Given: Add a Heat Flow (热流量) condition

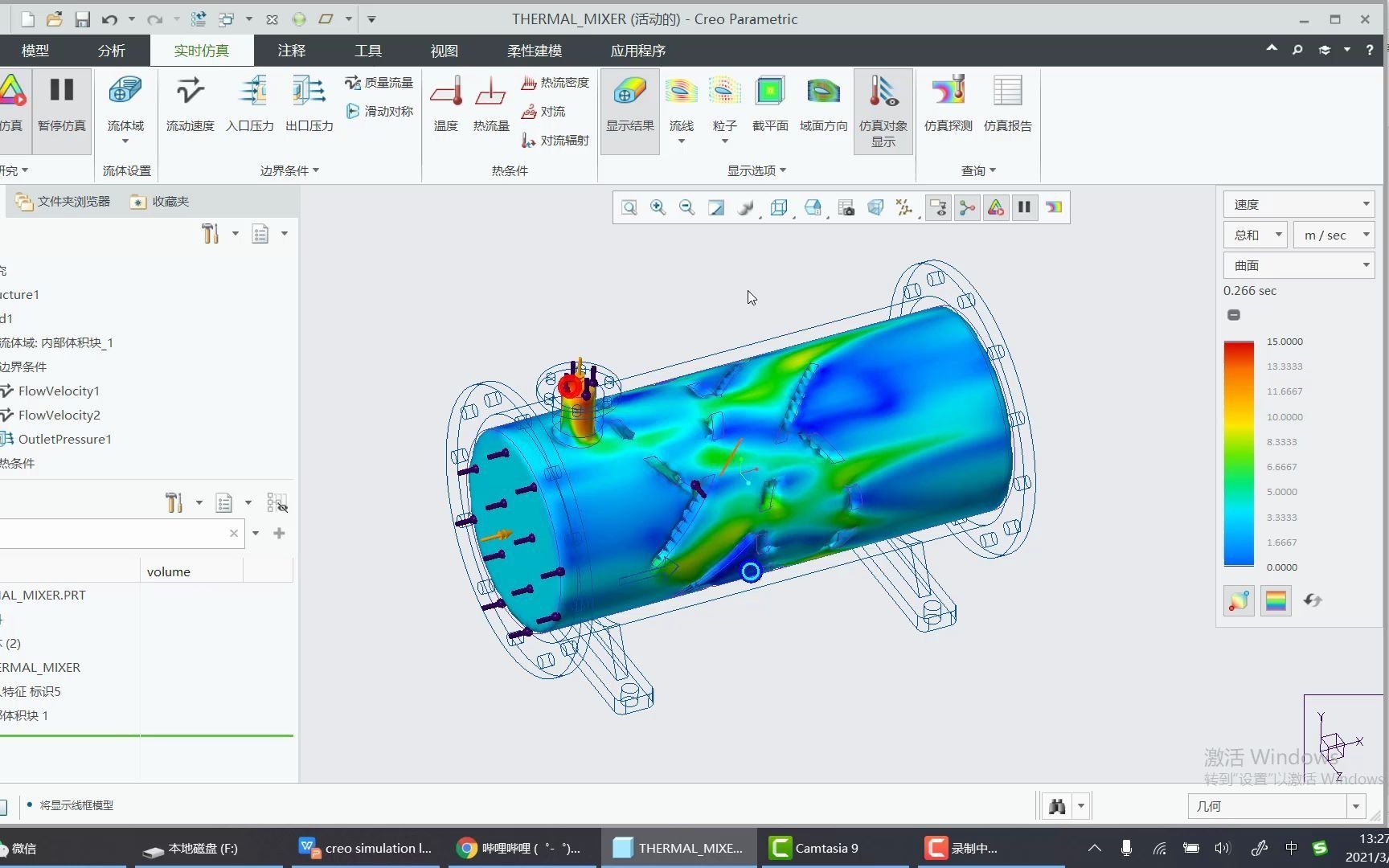Looking at the screenshot, I should coord(491,104).
